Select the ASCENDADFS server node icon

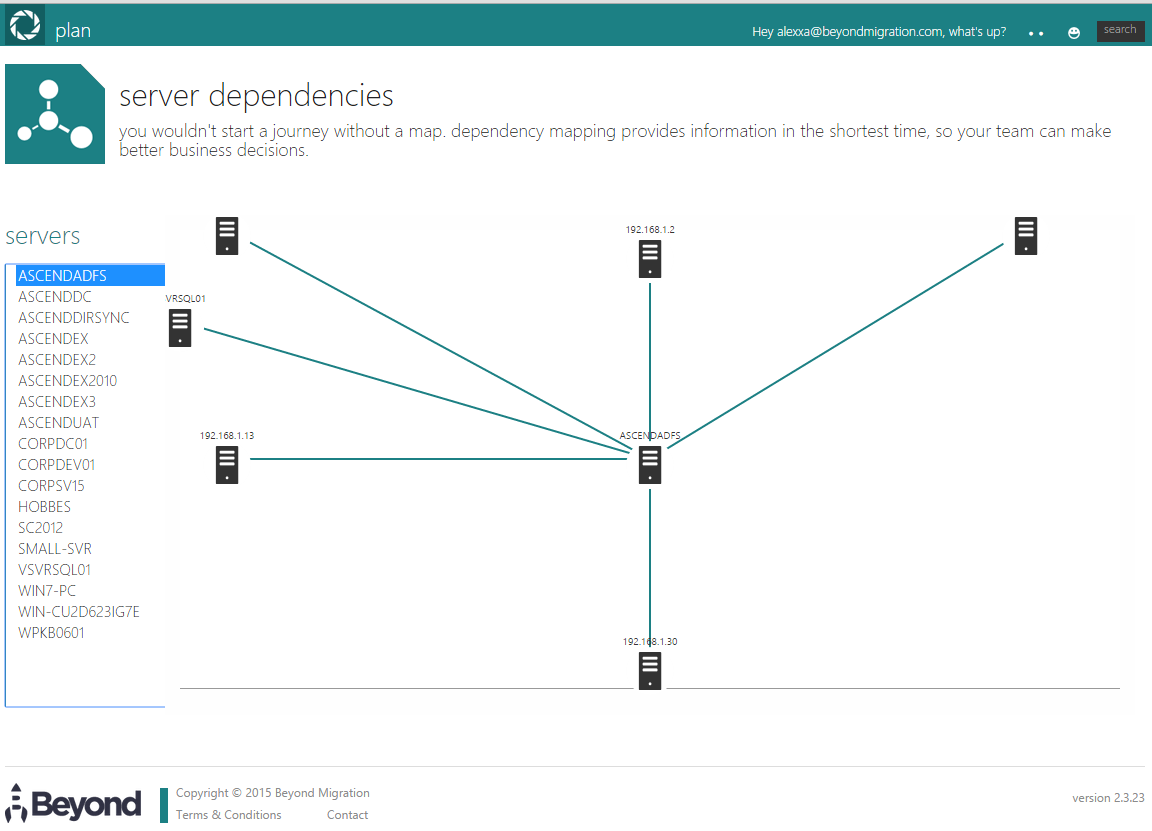click(649, 465)
